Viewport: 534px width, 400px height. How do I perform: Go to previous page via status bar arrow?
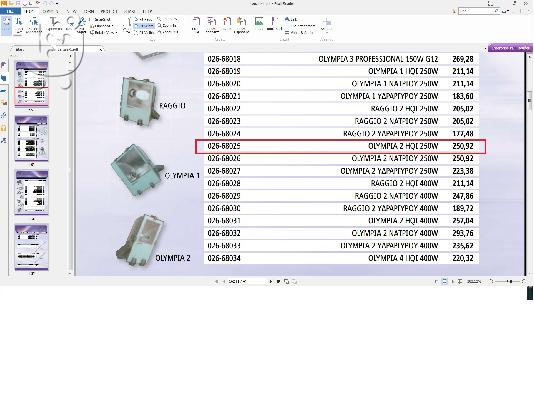223,282
